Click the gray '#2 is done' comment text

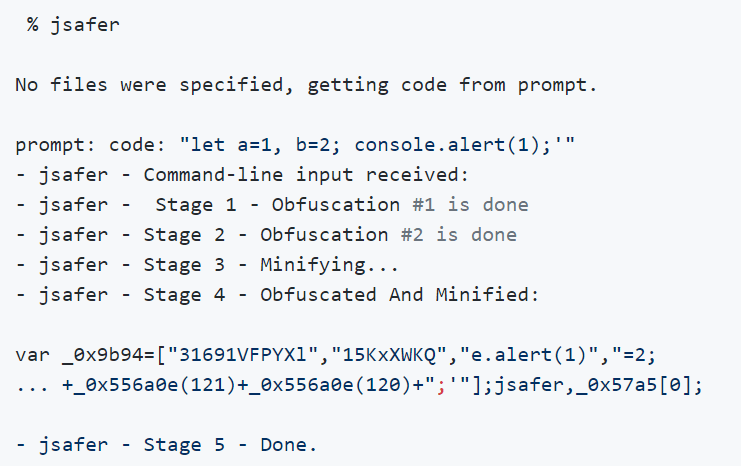pyautogui.click(x=459, y=235)
